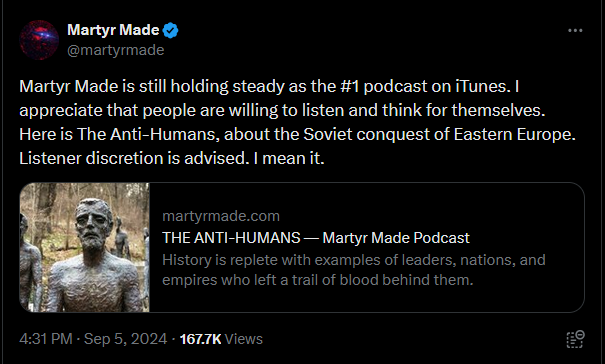Open THE ANTI-HUMANS card title
Screen dimensions: 605x364
316,238
